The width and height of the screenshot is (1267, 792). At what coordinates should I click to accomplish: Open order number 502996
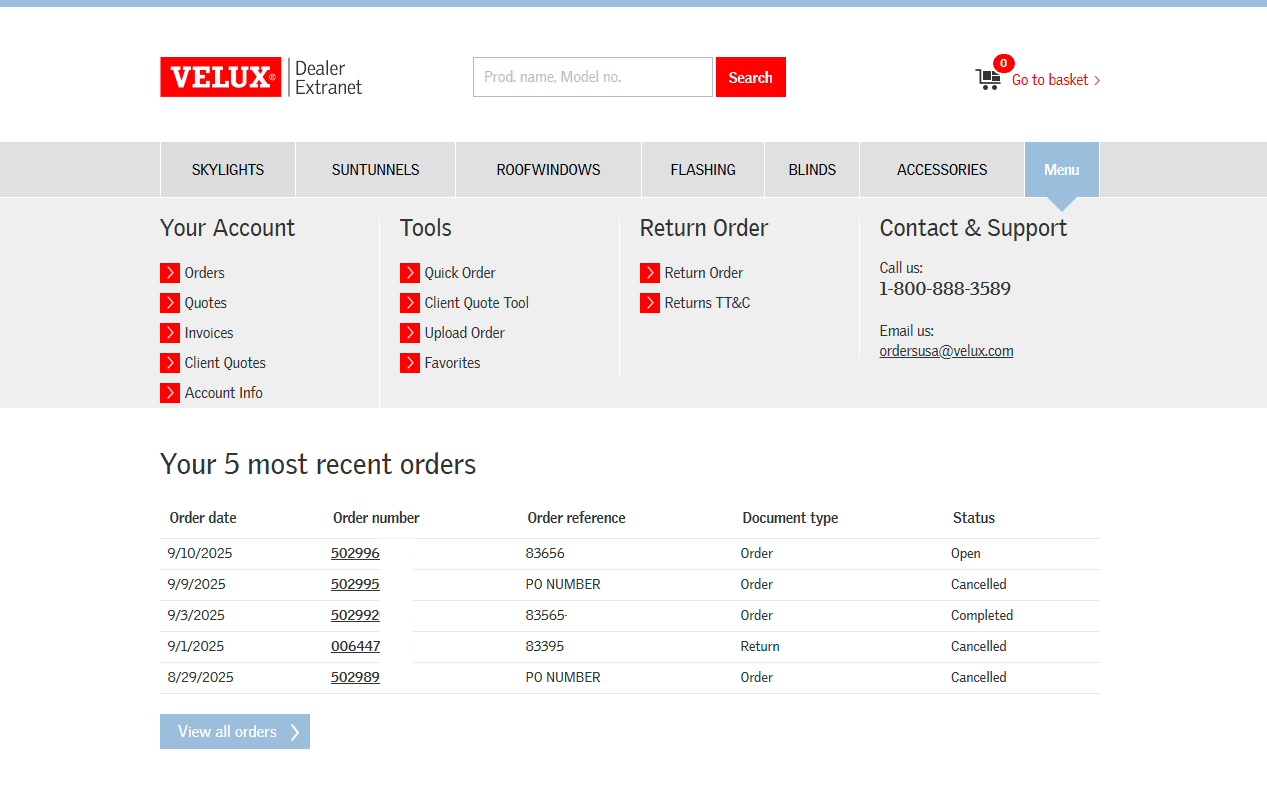click(355, 553)
